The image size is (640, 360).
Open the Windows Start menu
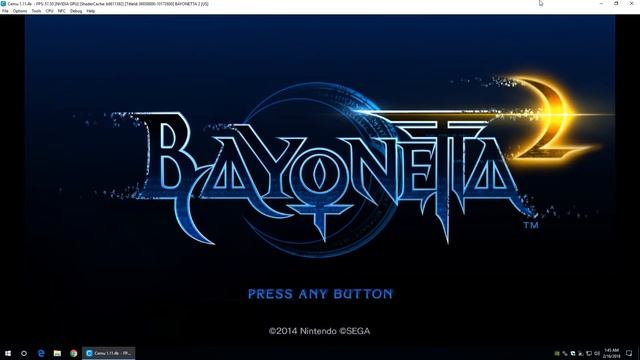(x=8, y=353)
